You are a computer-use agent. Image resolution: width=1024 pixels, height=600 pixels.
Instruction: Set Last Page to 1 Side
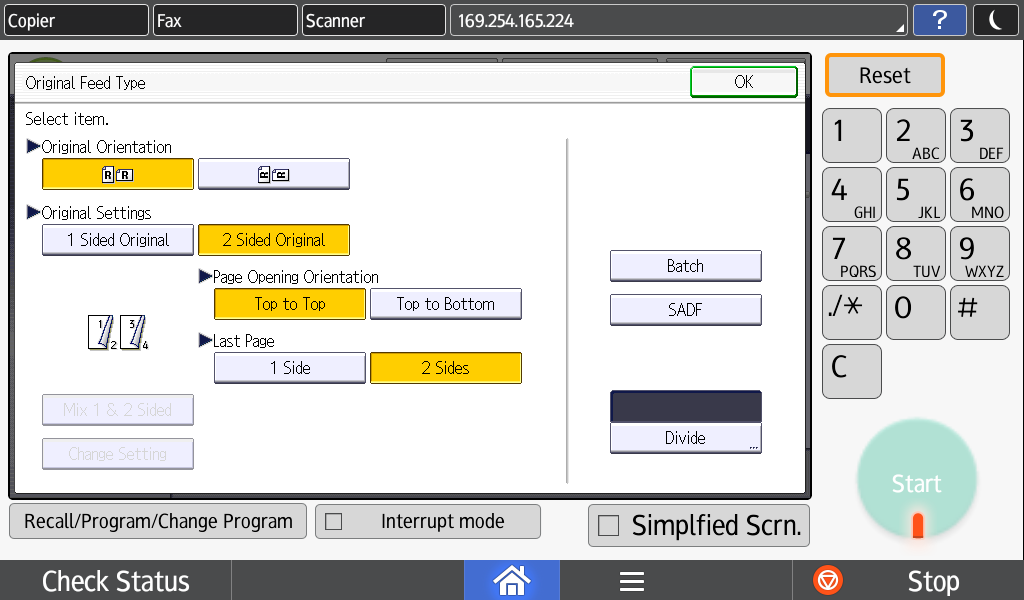[289, 368]
